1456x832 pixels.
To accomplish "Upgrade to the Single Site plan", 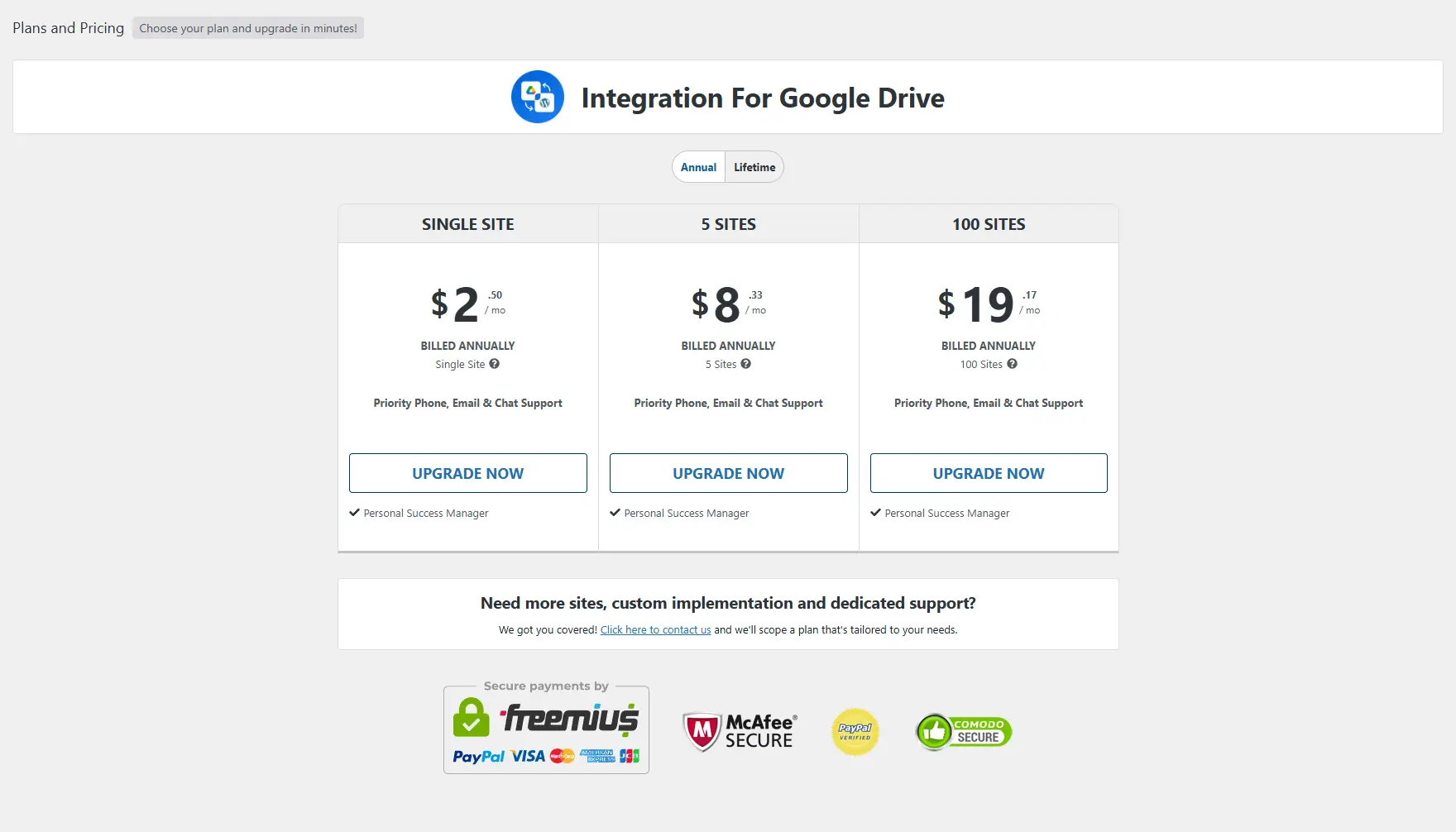I will 468,473.
